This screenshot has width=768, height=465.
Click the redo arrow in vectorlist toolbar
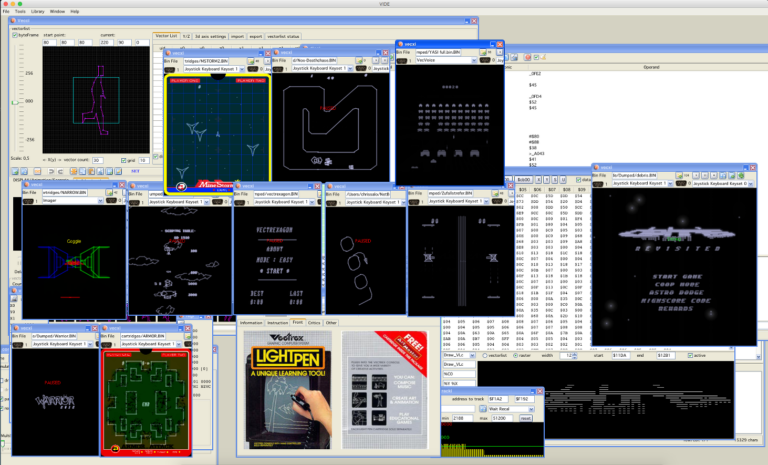60,171
